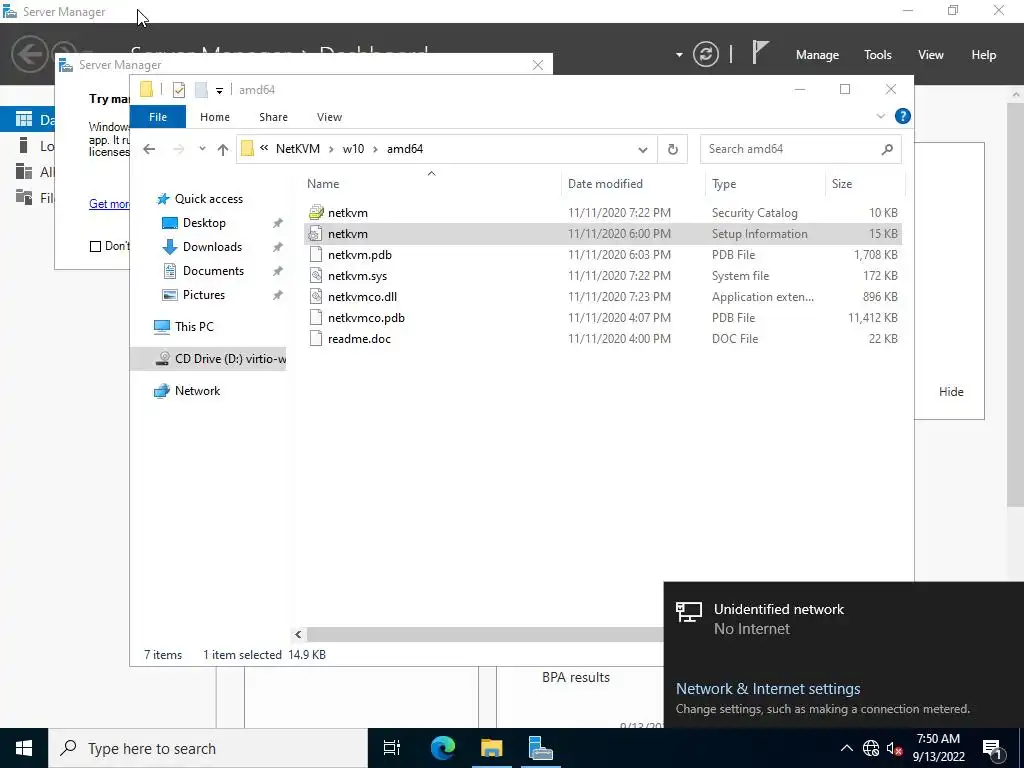
Task: Select the netkvm Security Catalog file
Action: [602, 213]
